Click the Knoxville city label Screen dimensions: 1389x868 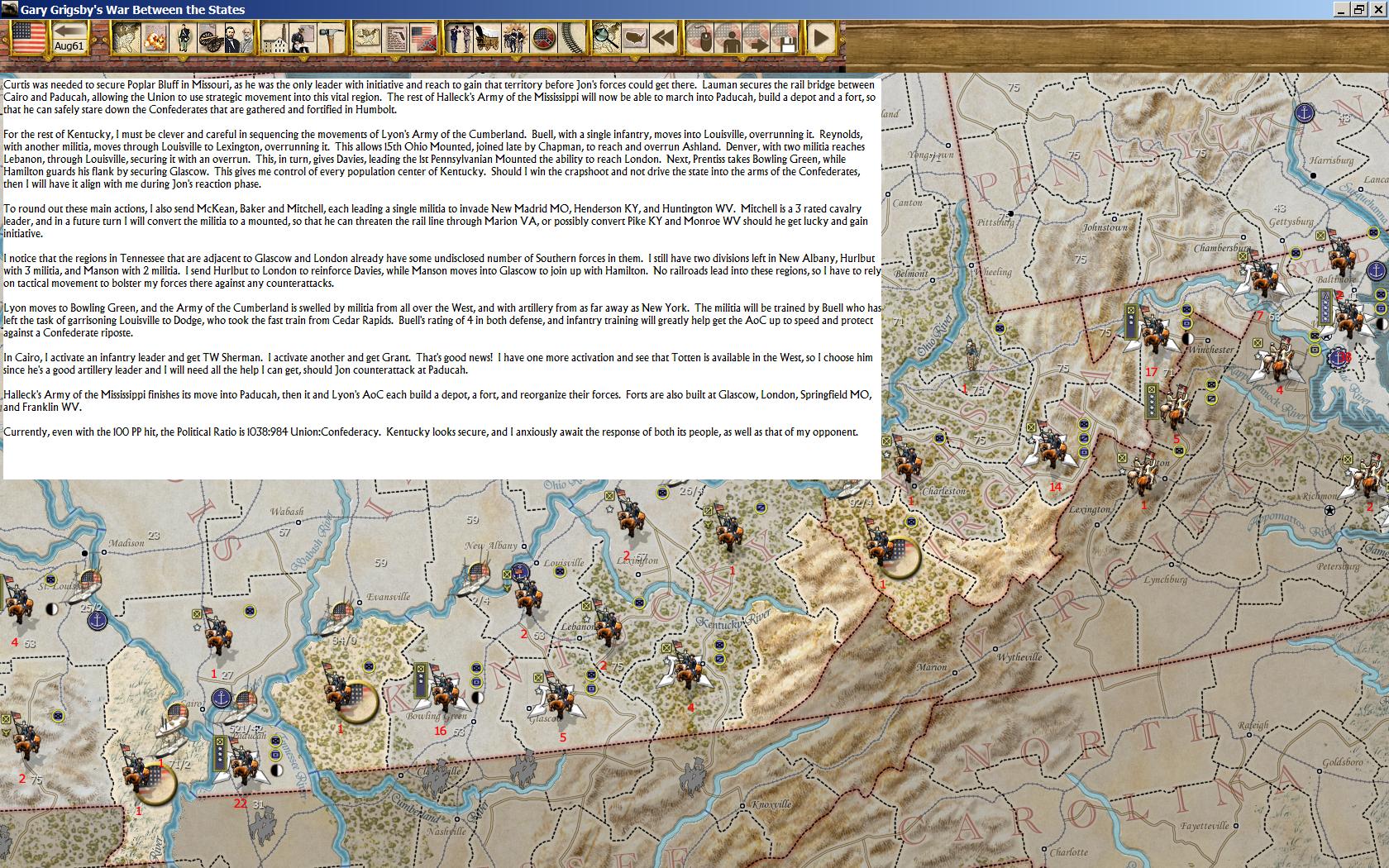click(x=771, y=804)
